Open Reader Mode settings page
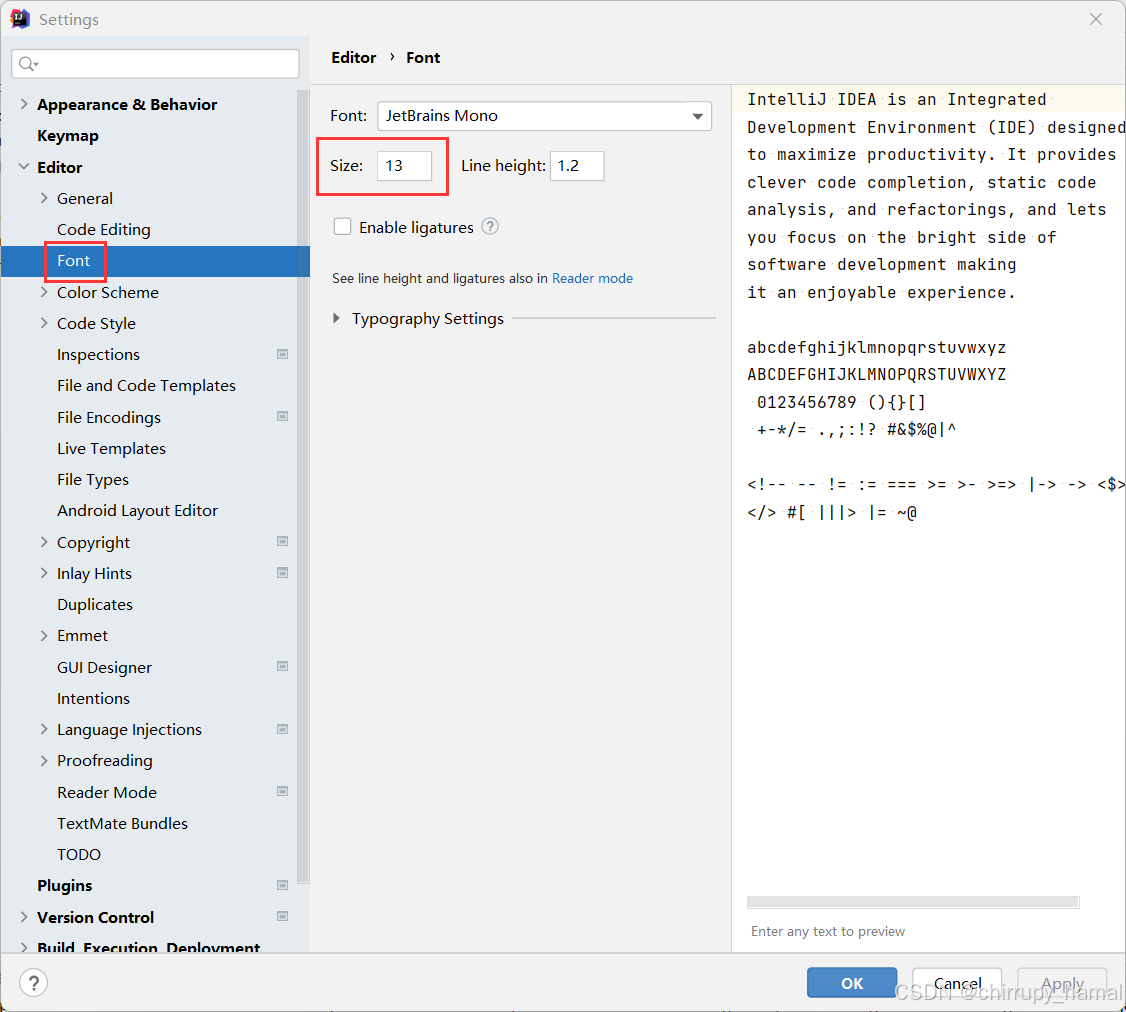This screenshot has width=1126, height=1012. pos(106,792)
